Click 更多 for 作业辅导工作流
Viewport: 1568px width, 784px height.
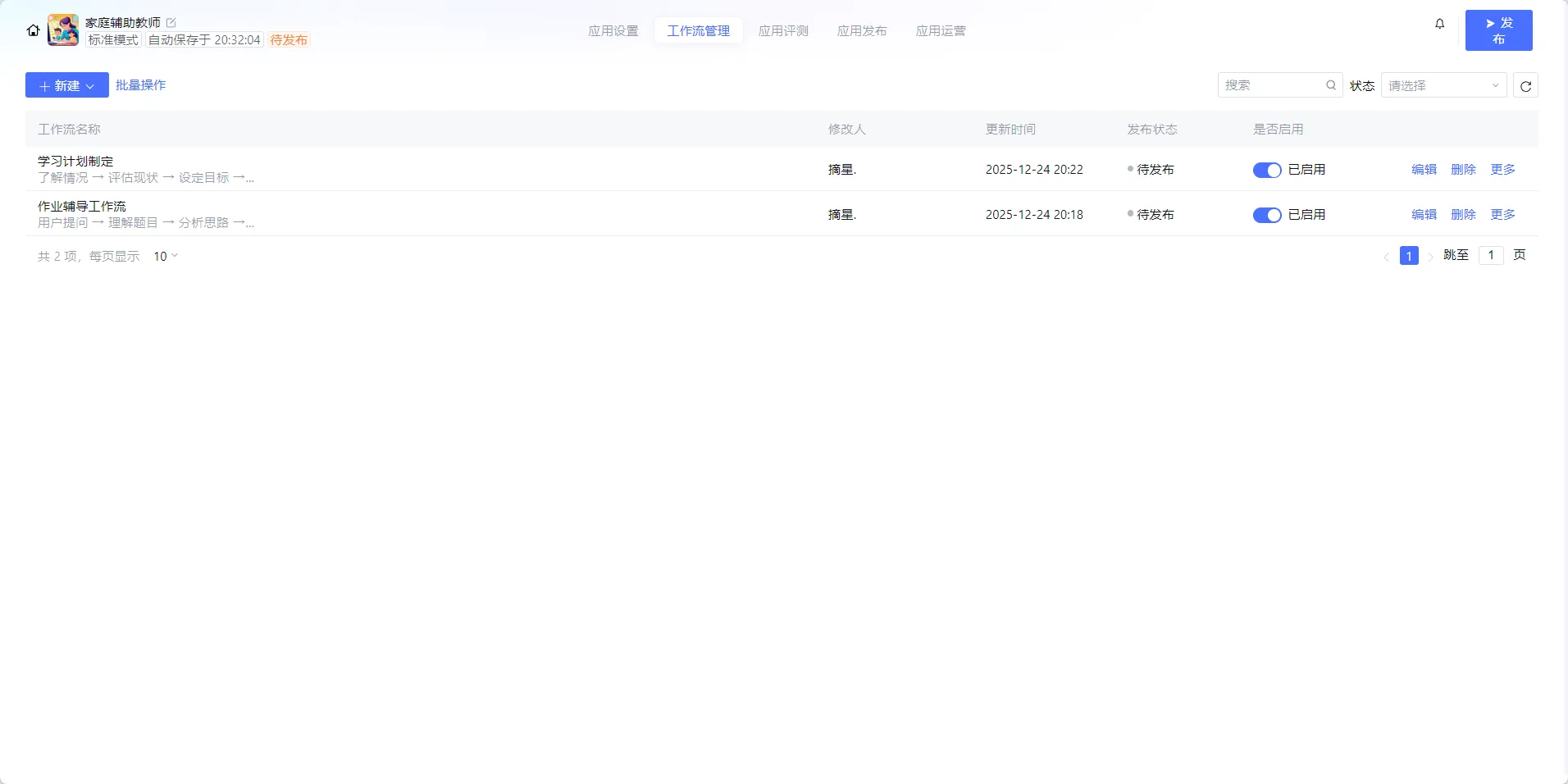(1502, 215)
